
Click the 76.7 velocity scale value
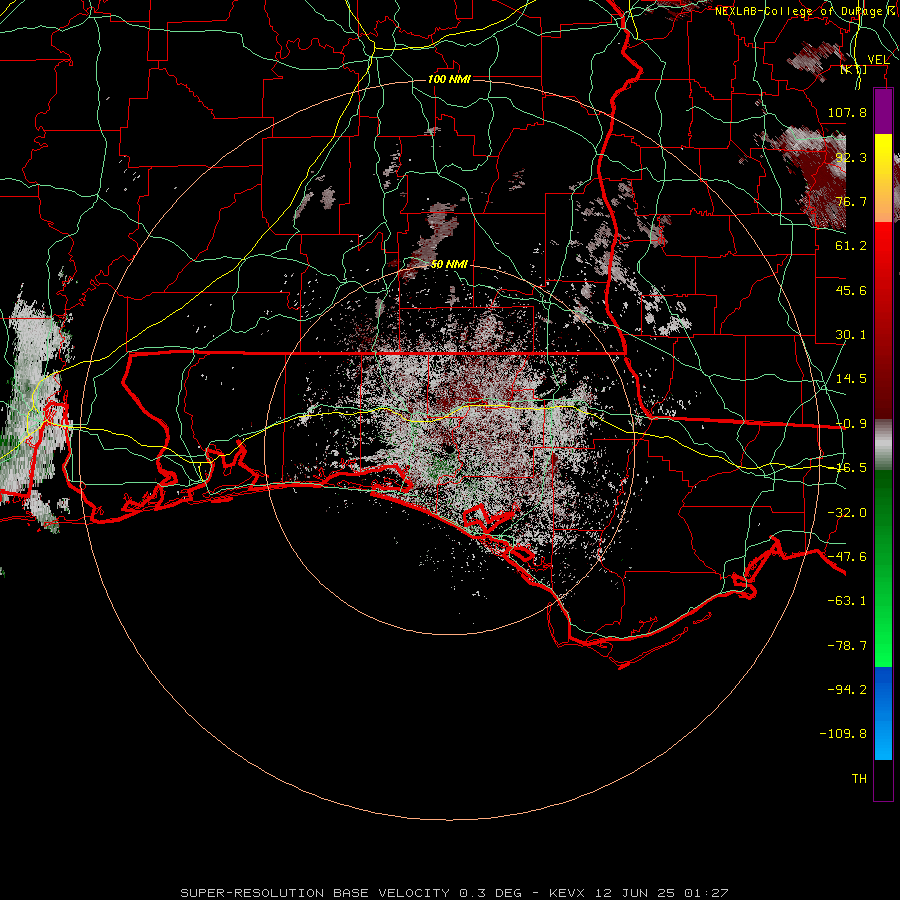point(851,201)
